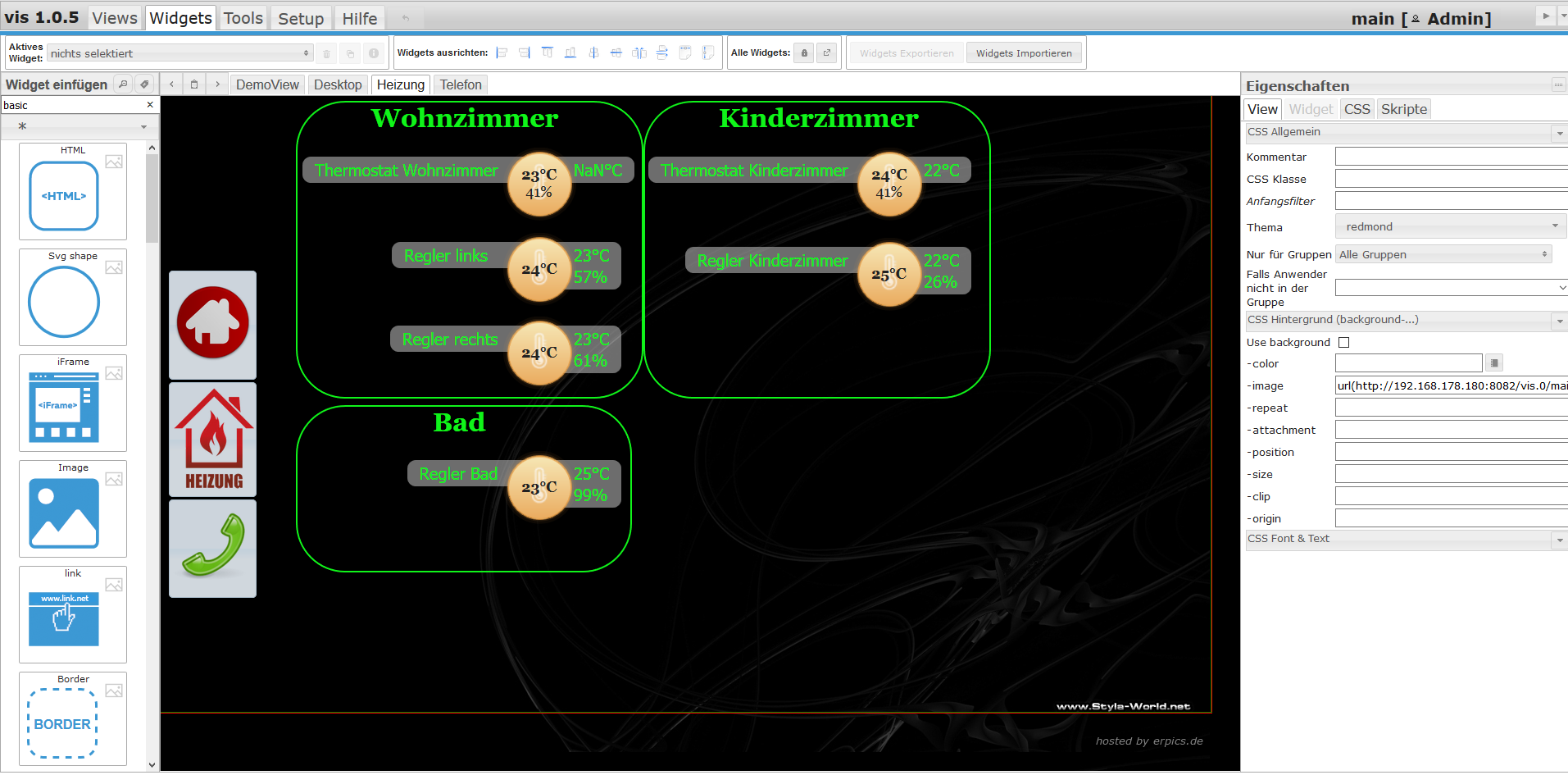Viewport: 1568px width, 775px height.
Task: Open the Aktives Widget dropdown
Action: [x=180, y=53]
